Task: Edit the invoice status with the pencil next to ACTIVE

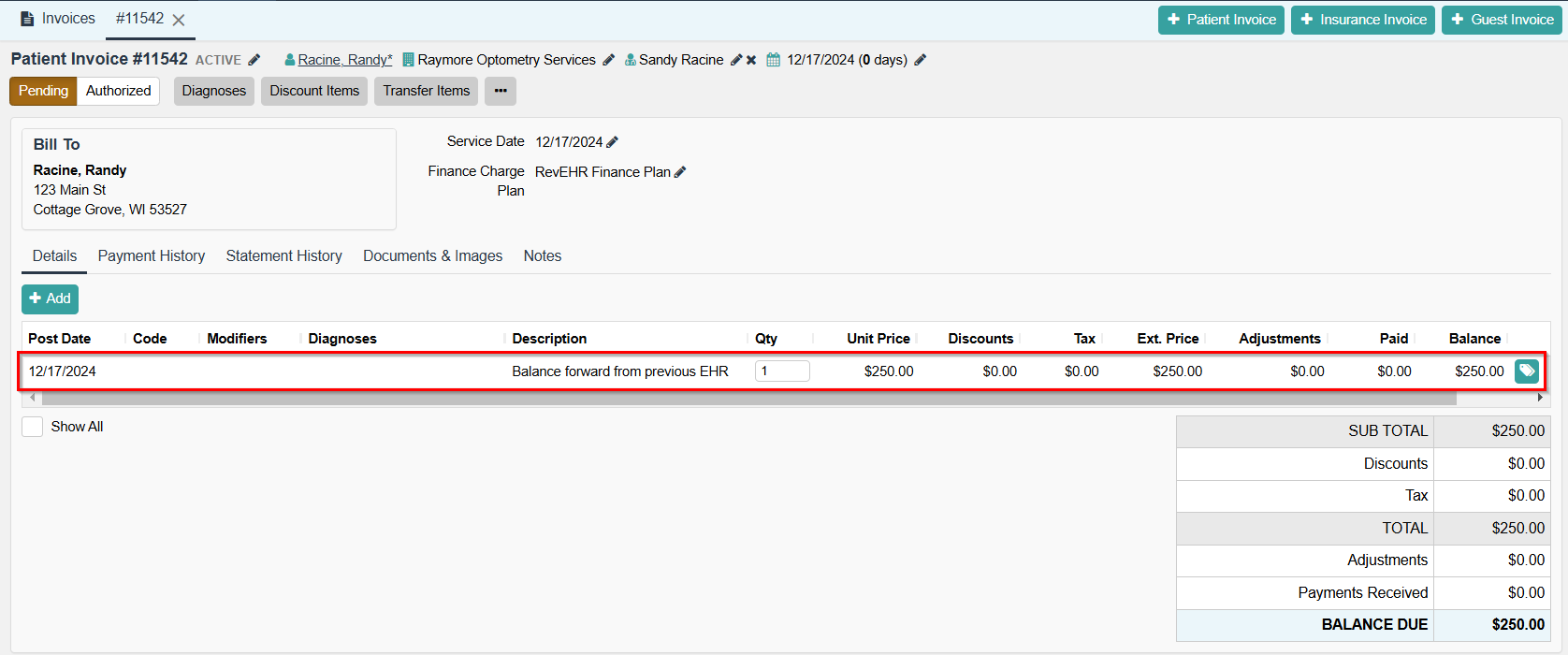Action: click(x=254, y=60)
